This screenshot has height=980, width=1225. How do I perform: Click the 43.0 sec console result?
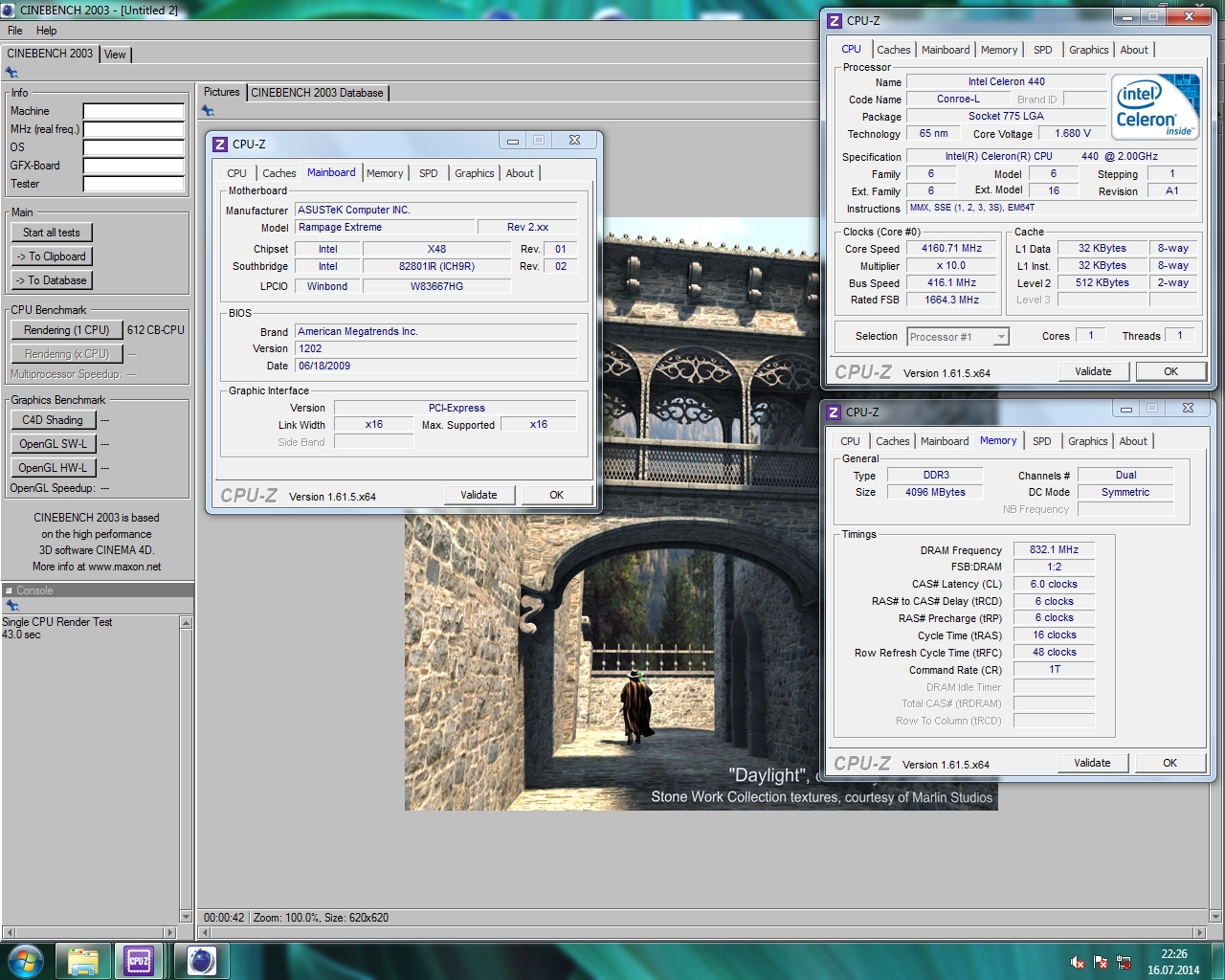[x=21, y=635]
